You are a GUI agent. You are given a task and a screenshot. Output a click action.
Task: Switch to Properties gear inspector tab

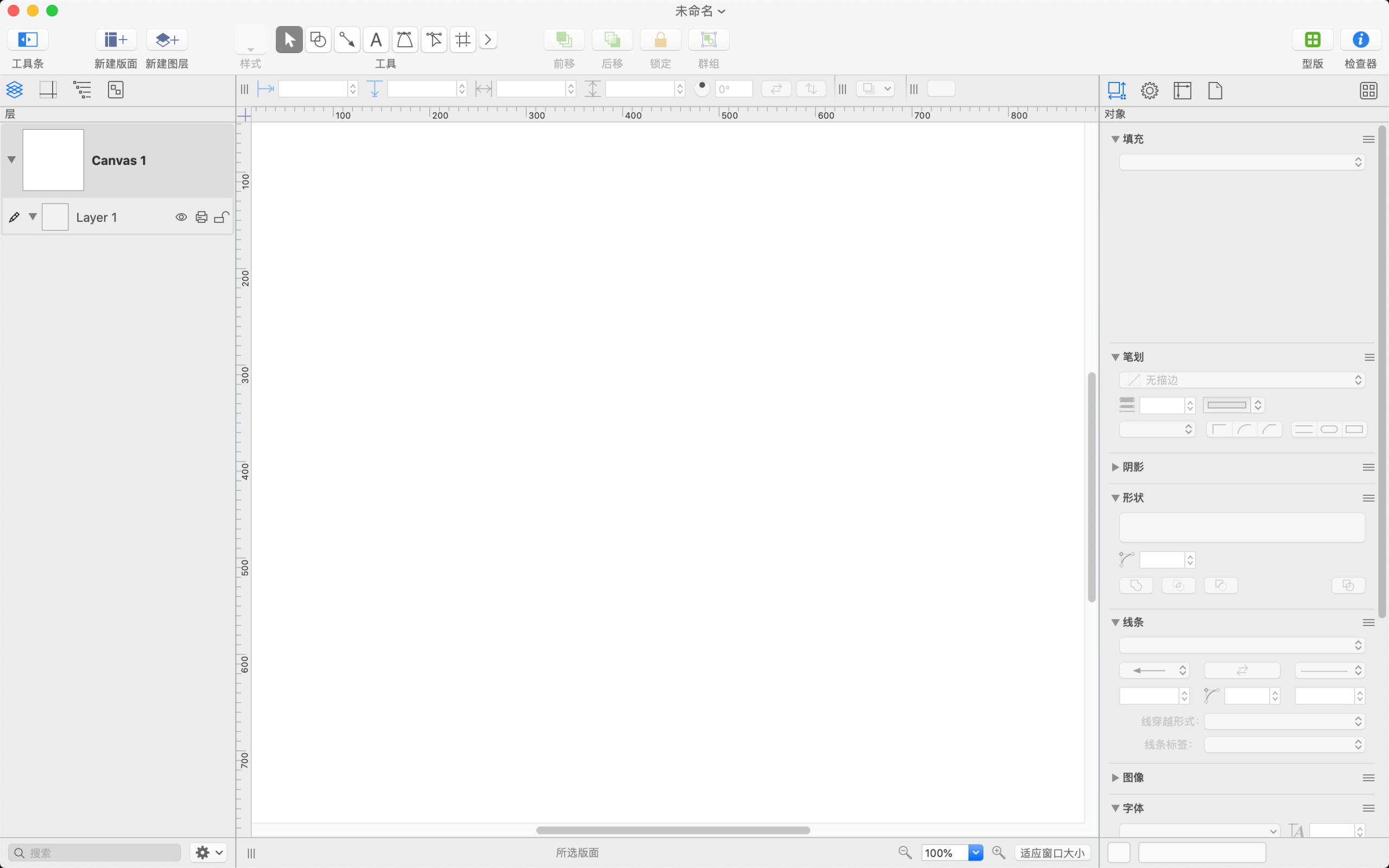(x=1149, y=90)
